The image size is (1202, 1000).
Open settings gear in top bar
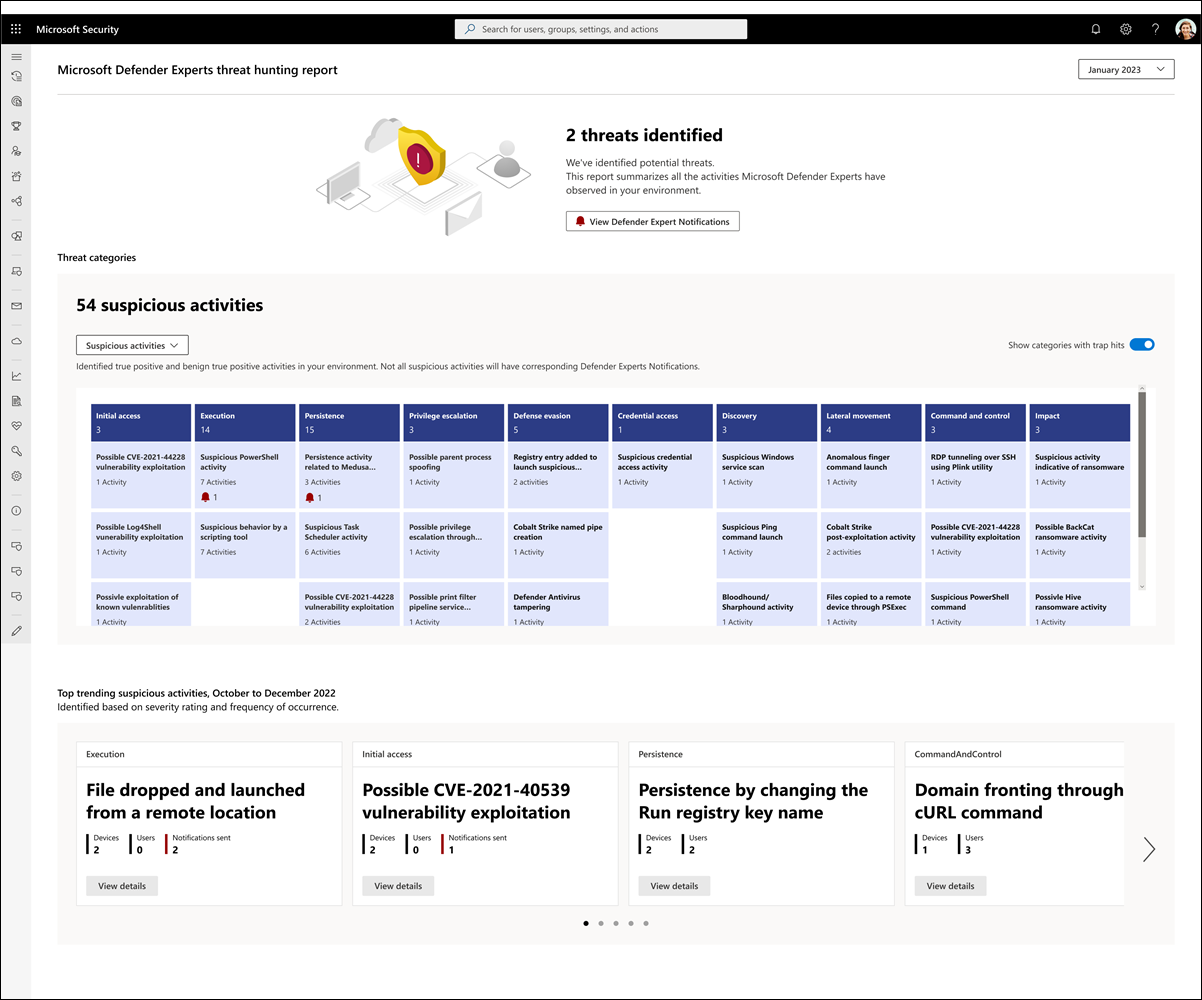1126,29
